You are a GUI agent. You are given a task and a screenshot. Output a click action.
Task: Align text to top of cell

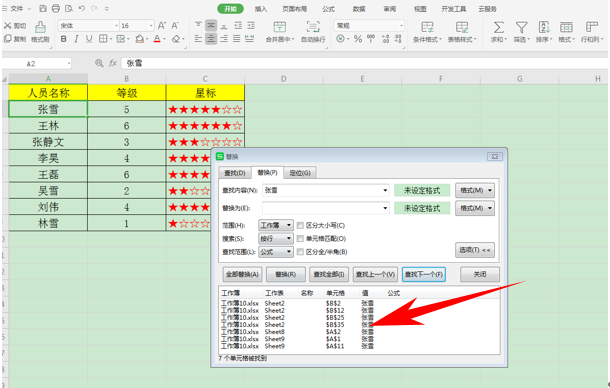[198, 26]
